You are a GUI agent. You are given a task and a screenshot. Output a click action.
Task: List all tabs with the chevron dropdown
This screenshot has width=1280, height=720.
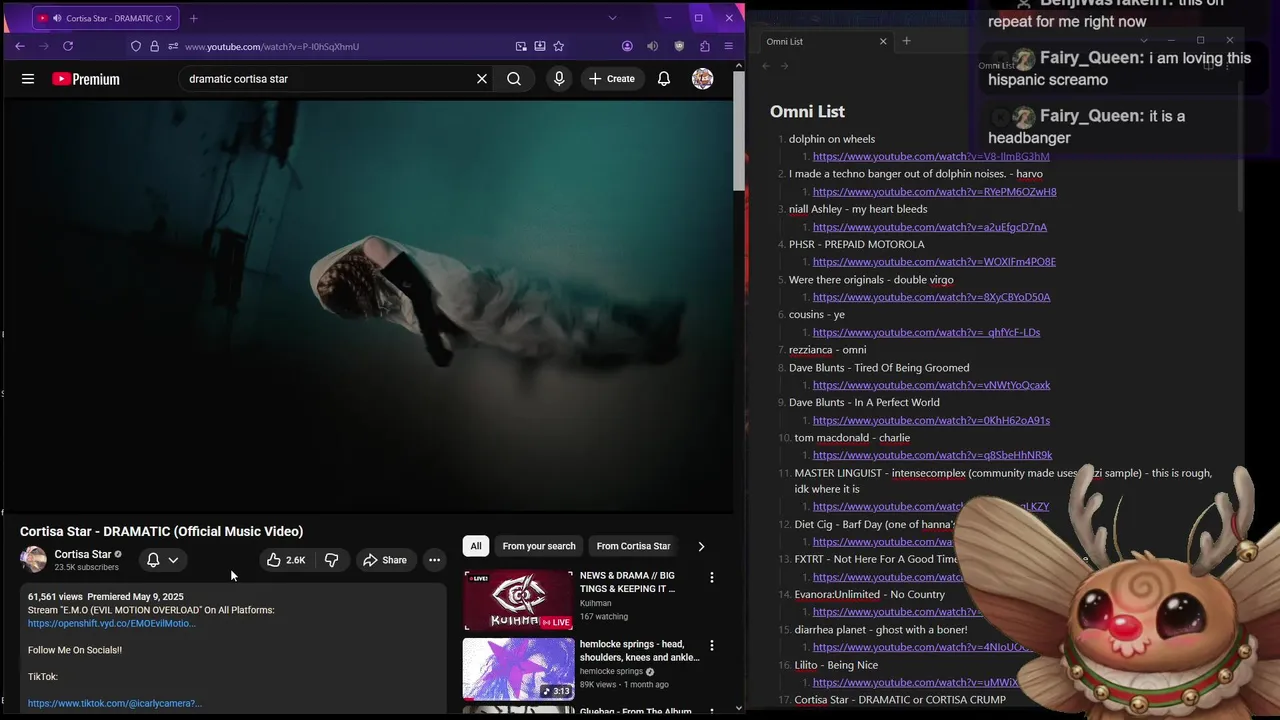(612, 18)
